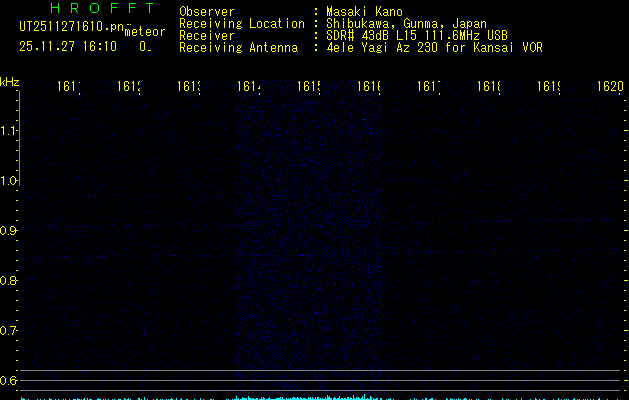Image resolution: width=629 pixels, height=400 pixels.
Task: Click the 1615 time axis marker
Action: [x=308, y=86]
